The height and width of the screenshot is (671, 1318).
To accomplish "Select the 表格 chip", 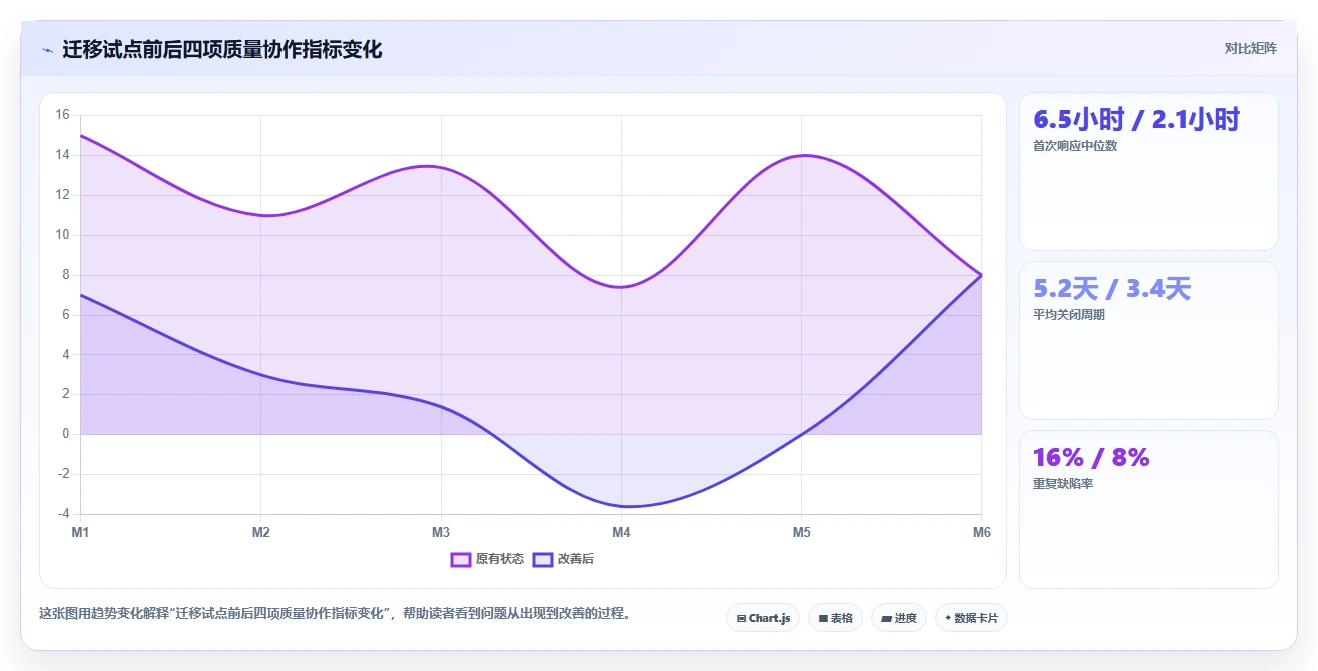I will click(x=836, y=618).
